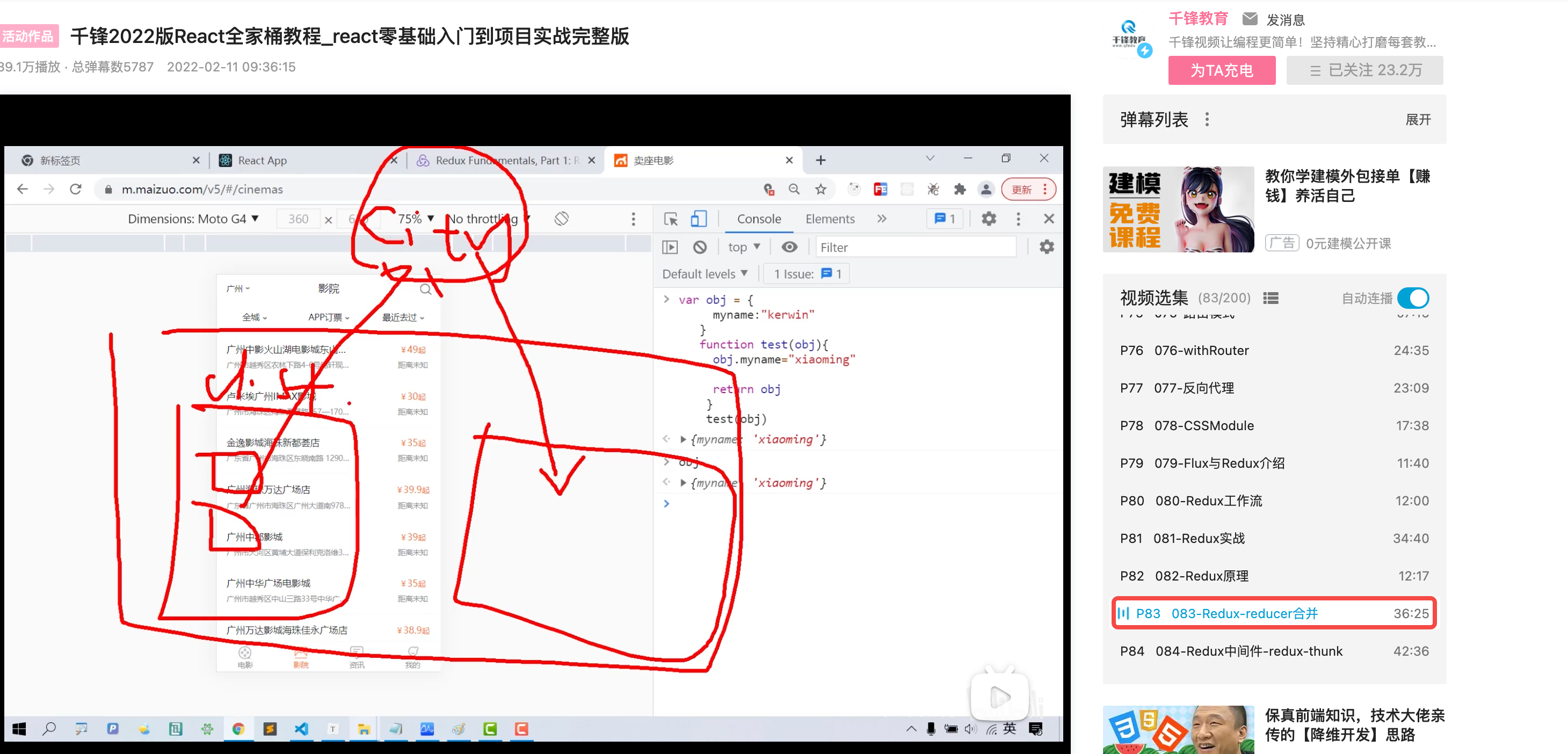Click the danmaku list three-dot menu
The image size is (1568, 754).
(x=1207, y=119)
